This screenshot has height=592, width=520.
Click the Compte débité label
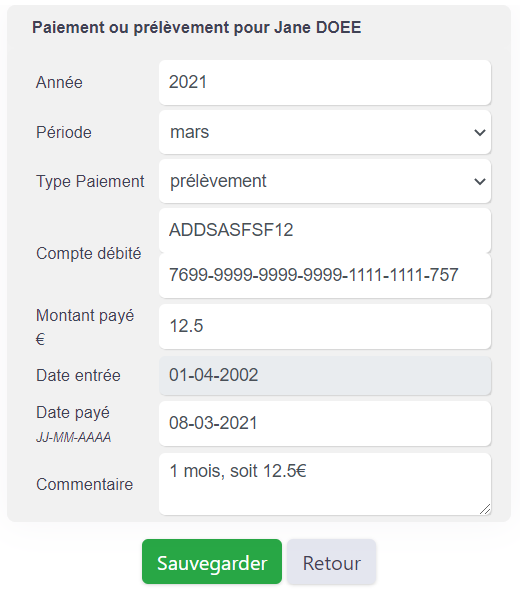point(89,253)
